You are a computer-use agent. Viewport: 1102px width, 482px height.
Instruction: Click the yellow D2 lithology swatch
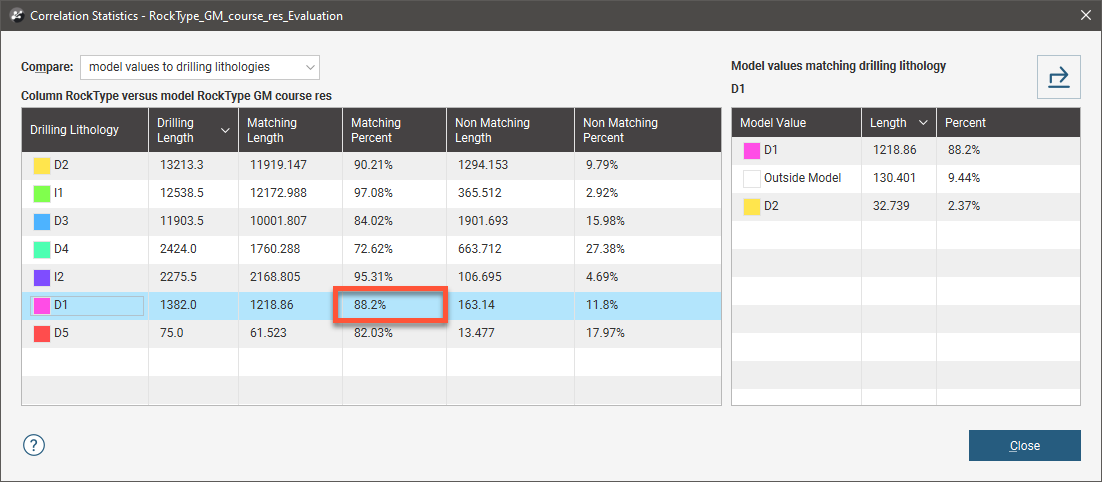coord(42,165)
